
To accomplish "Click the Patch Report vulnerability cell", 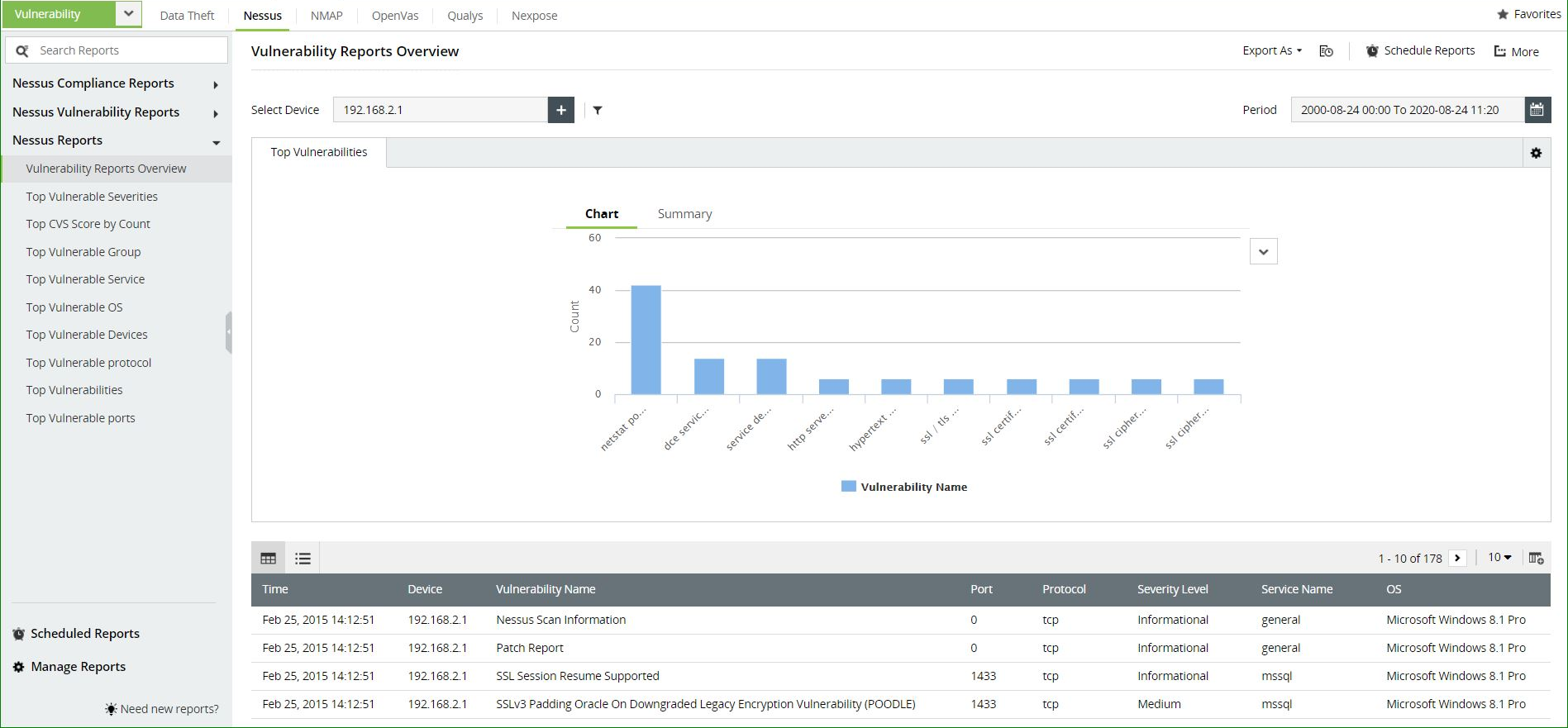I will click(530, 649).
